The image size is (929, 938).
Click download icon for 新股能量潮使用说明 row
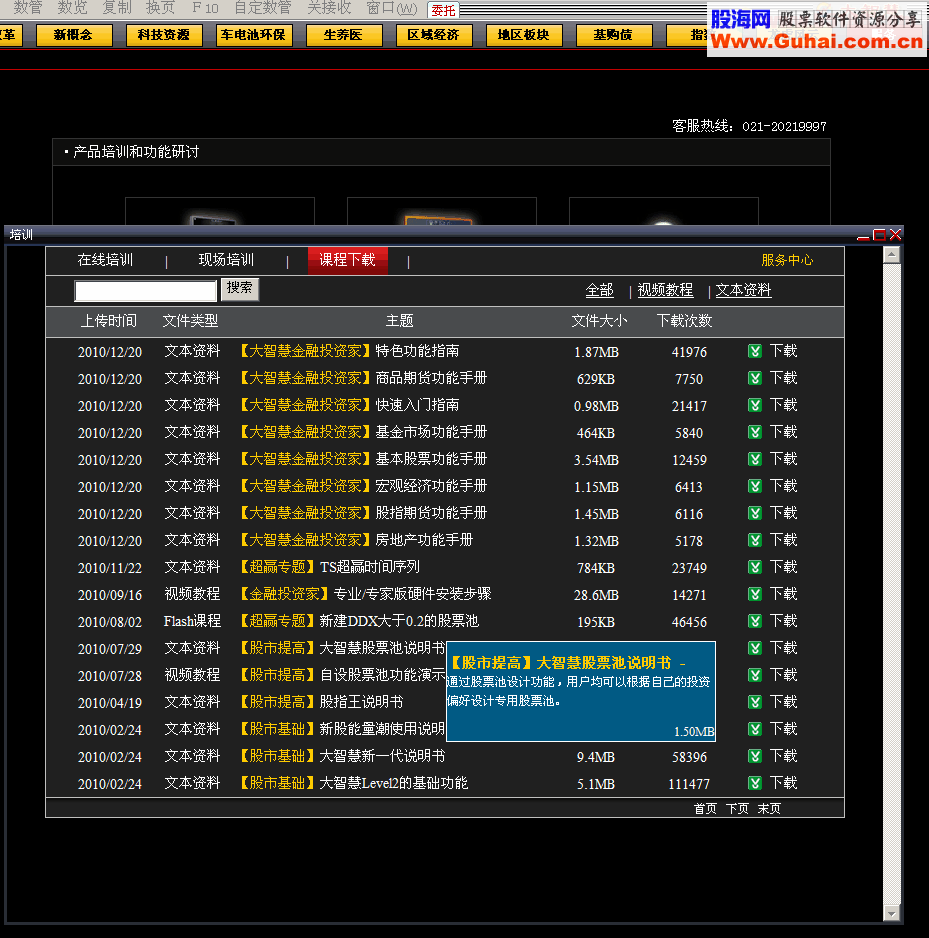(754, 729)
